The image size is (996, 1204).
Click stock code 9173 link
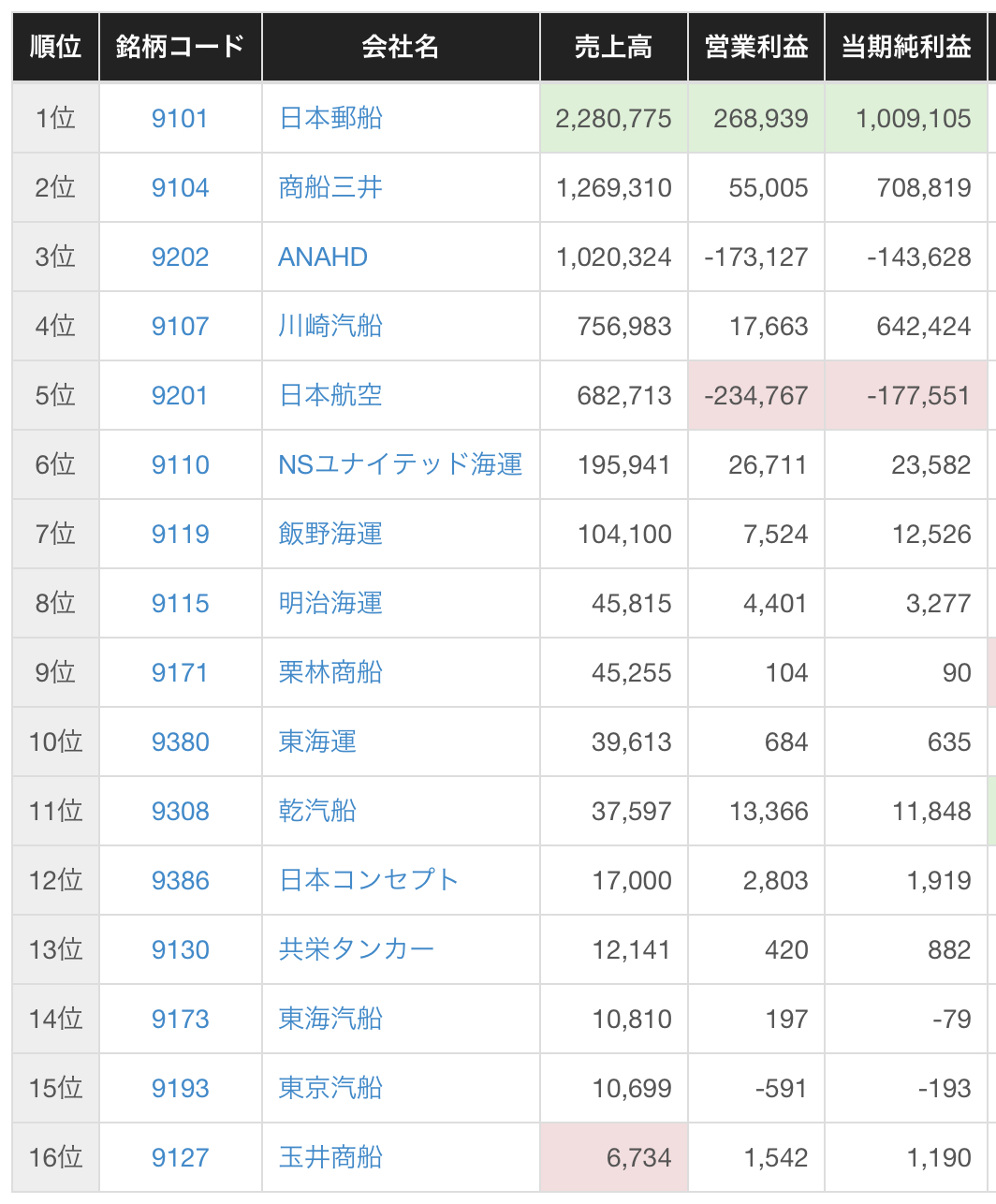coord(180,1020)
